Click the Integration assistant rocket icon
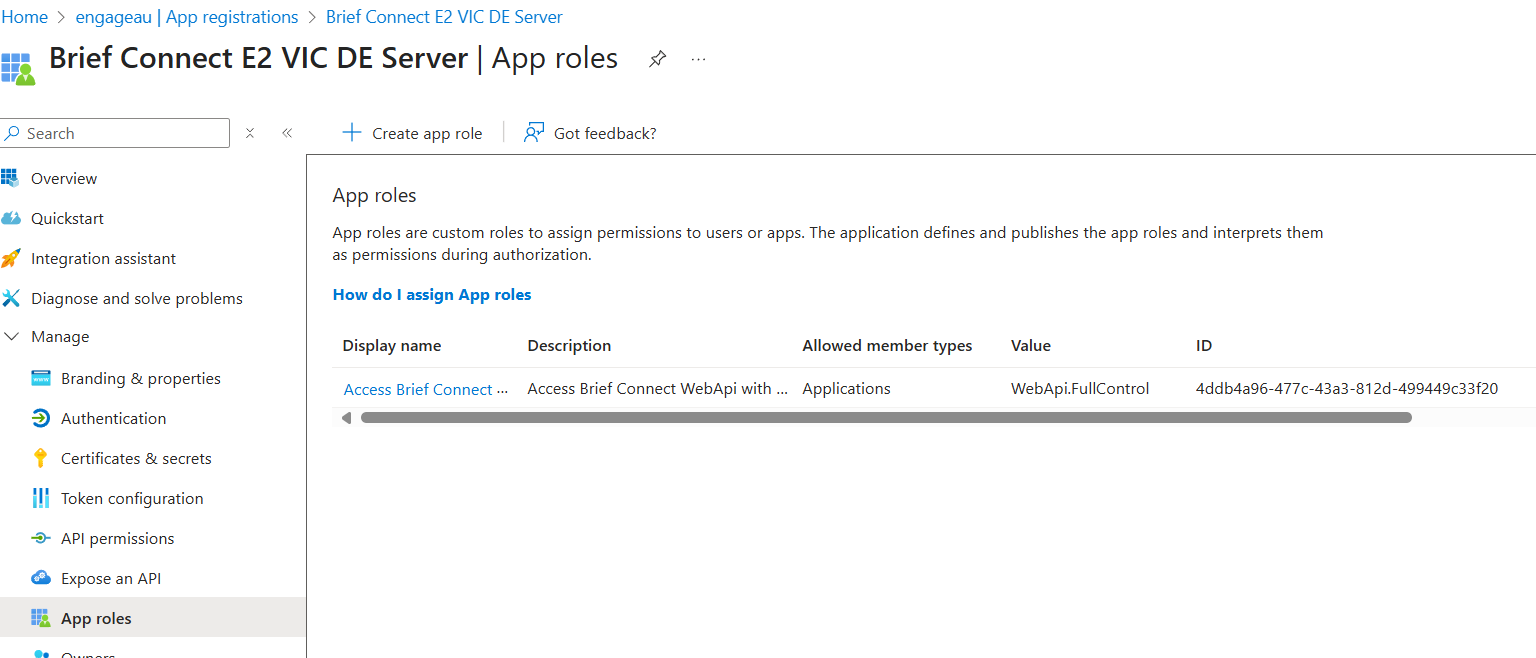This screenshot has height=658, width=1536. (x=10, y=258)
